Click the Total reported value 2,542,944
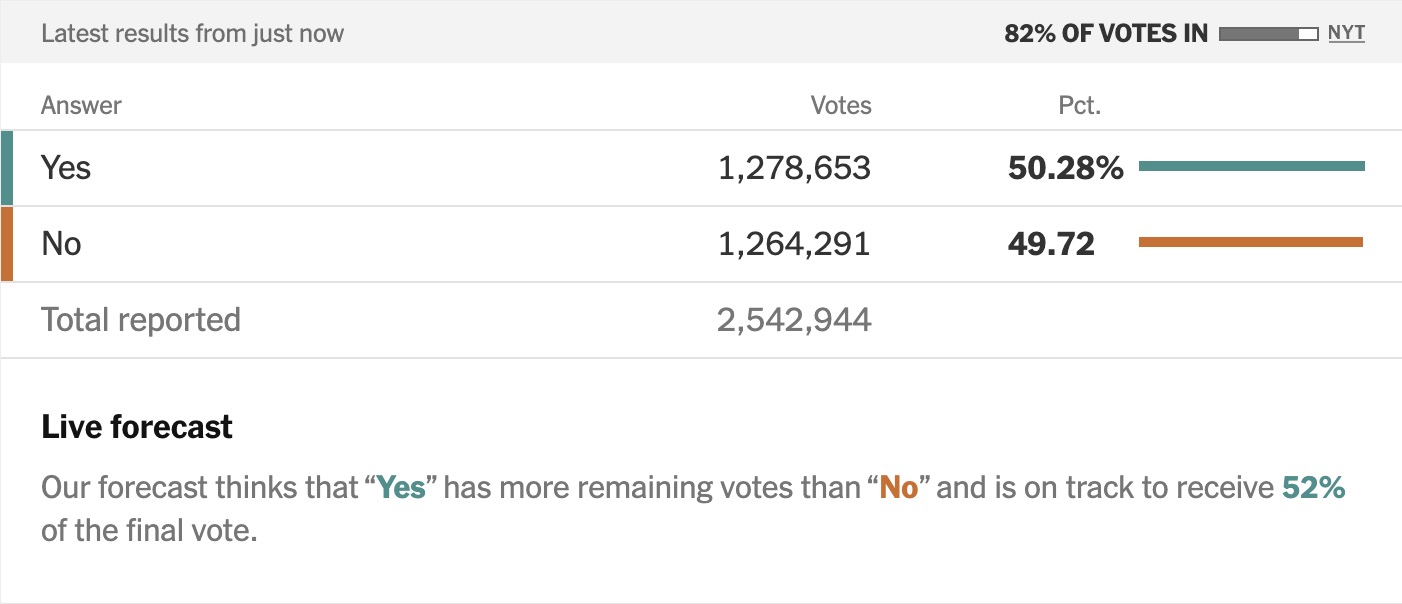 [x=794, y=320]
